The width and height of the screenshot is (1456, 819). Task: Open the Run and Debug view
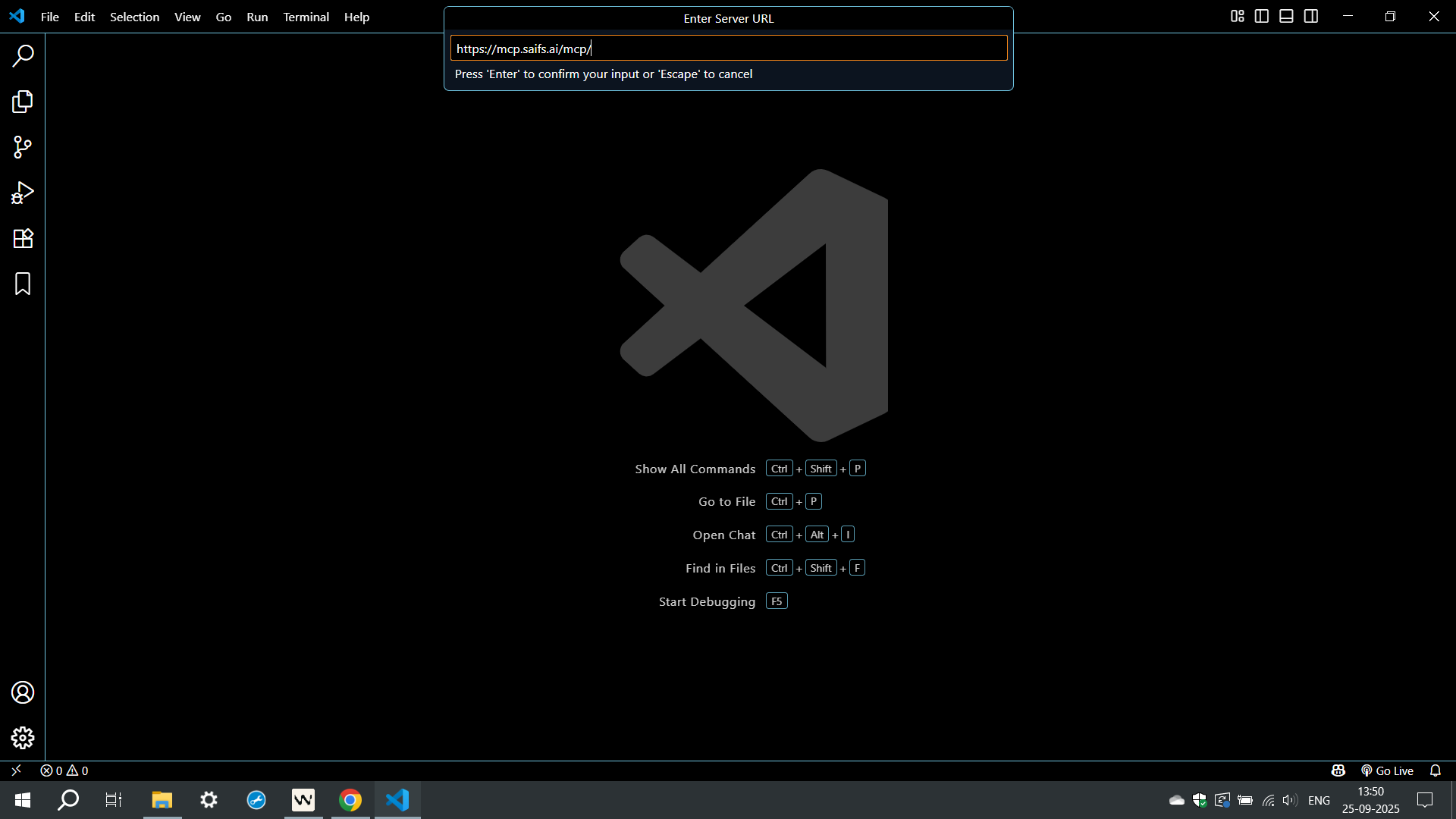pos(23,193)
